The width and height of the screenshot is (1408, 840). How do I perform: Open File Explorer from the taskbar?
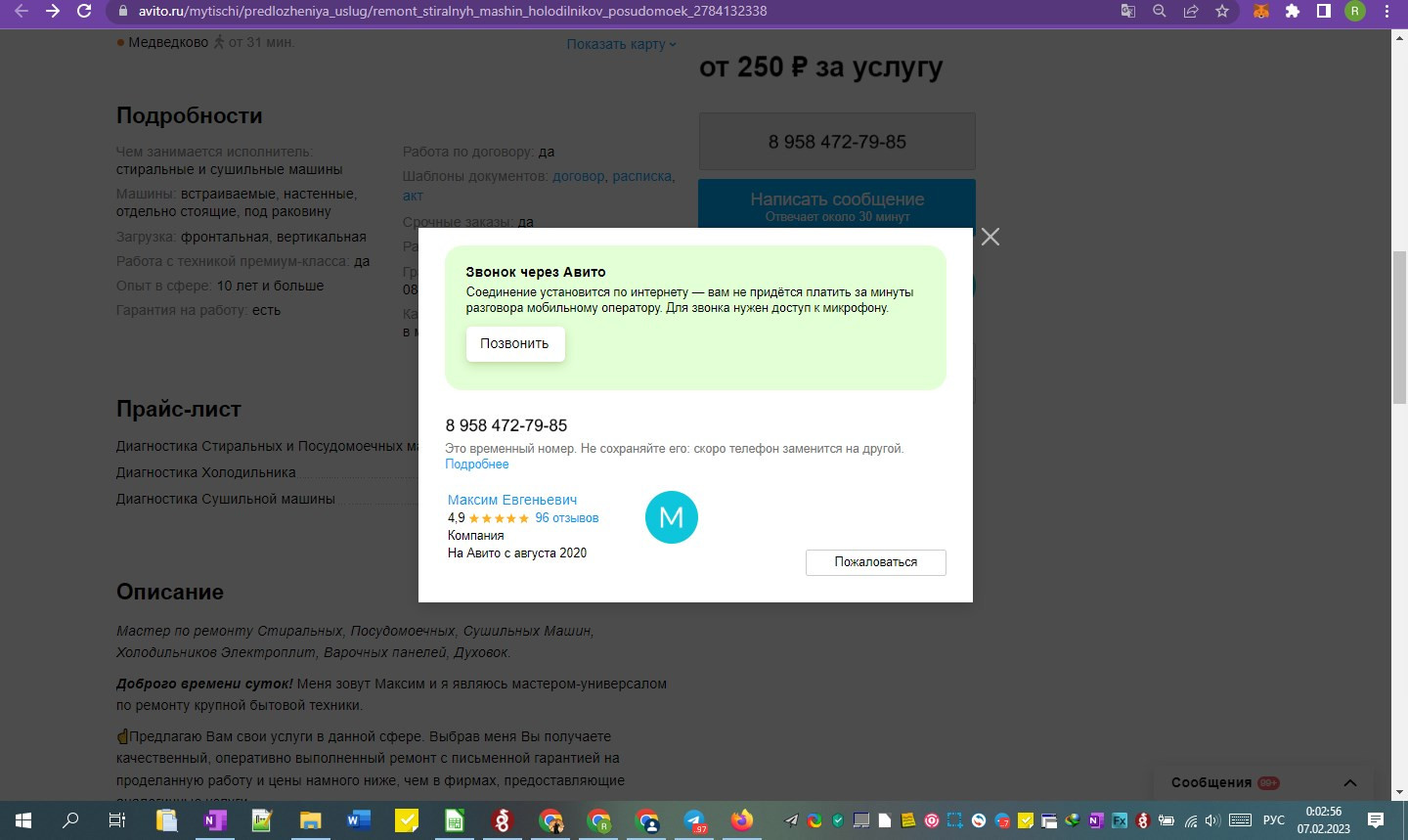[x=310, y=820]
